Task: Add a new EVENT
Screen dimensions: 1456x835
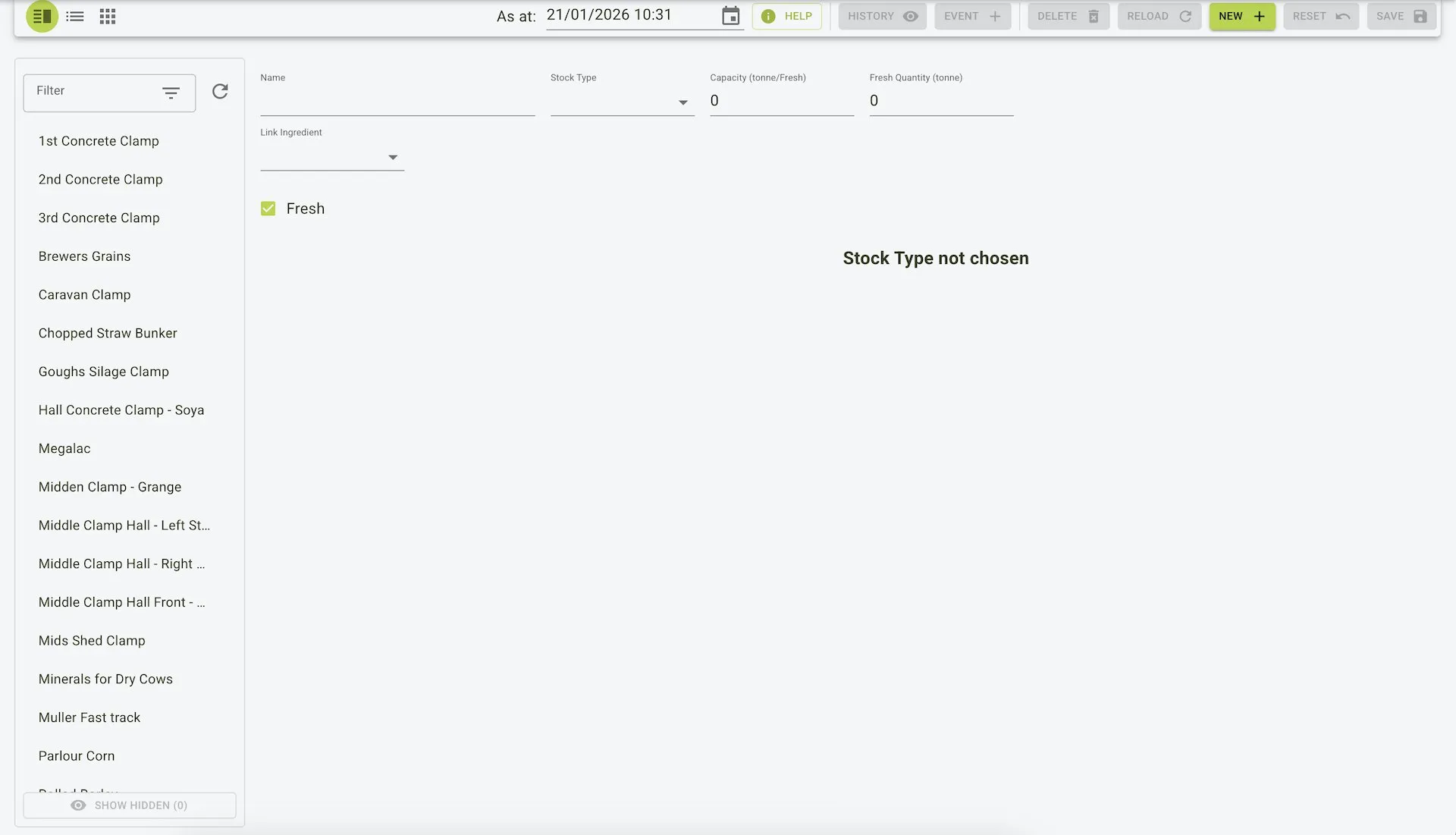Action: click(972, 16)
